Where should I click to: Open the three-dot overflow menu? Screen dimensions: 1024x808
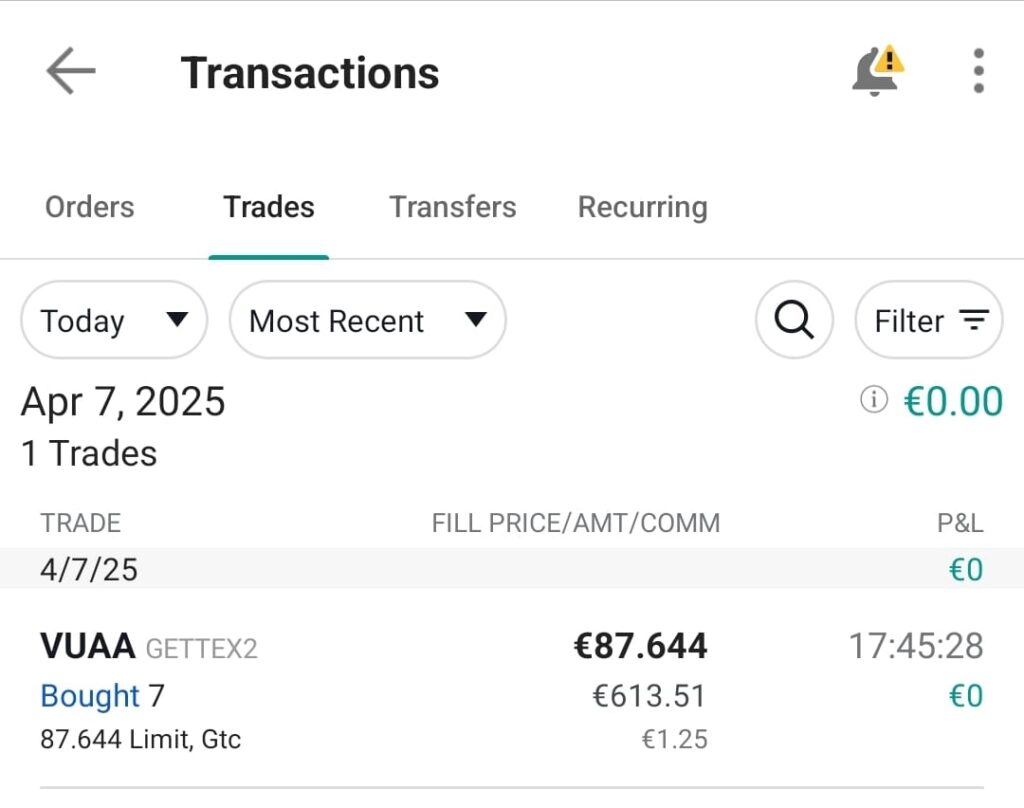click(x=978, y=72)
